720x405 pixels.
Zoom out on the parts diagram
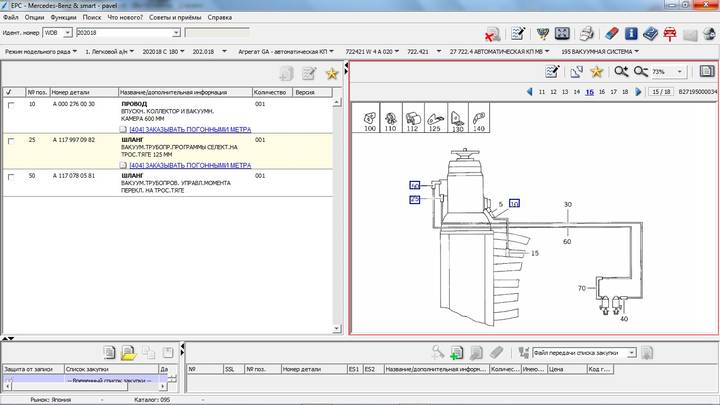point(641,71)
